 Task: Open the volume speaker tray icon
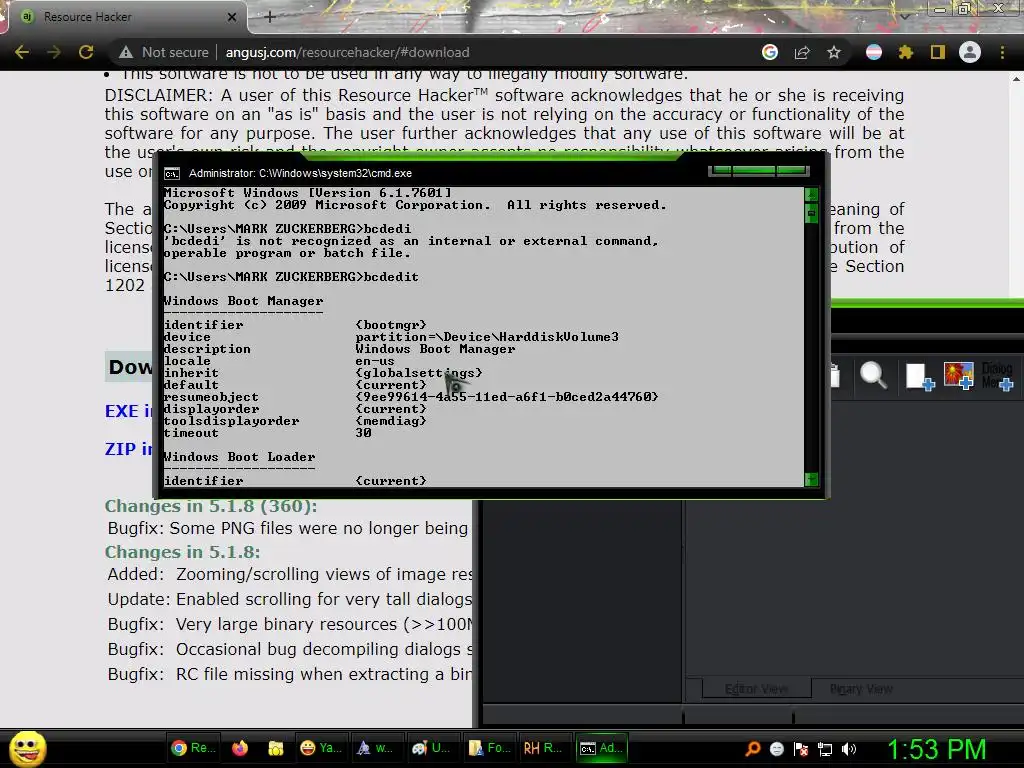coord(848,749)
